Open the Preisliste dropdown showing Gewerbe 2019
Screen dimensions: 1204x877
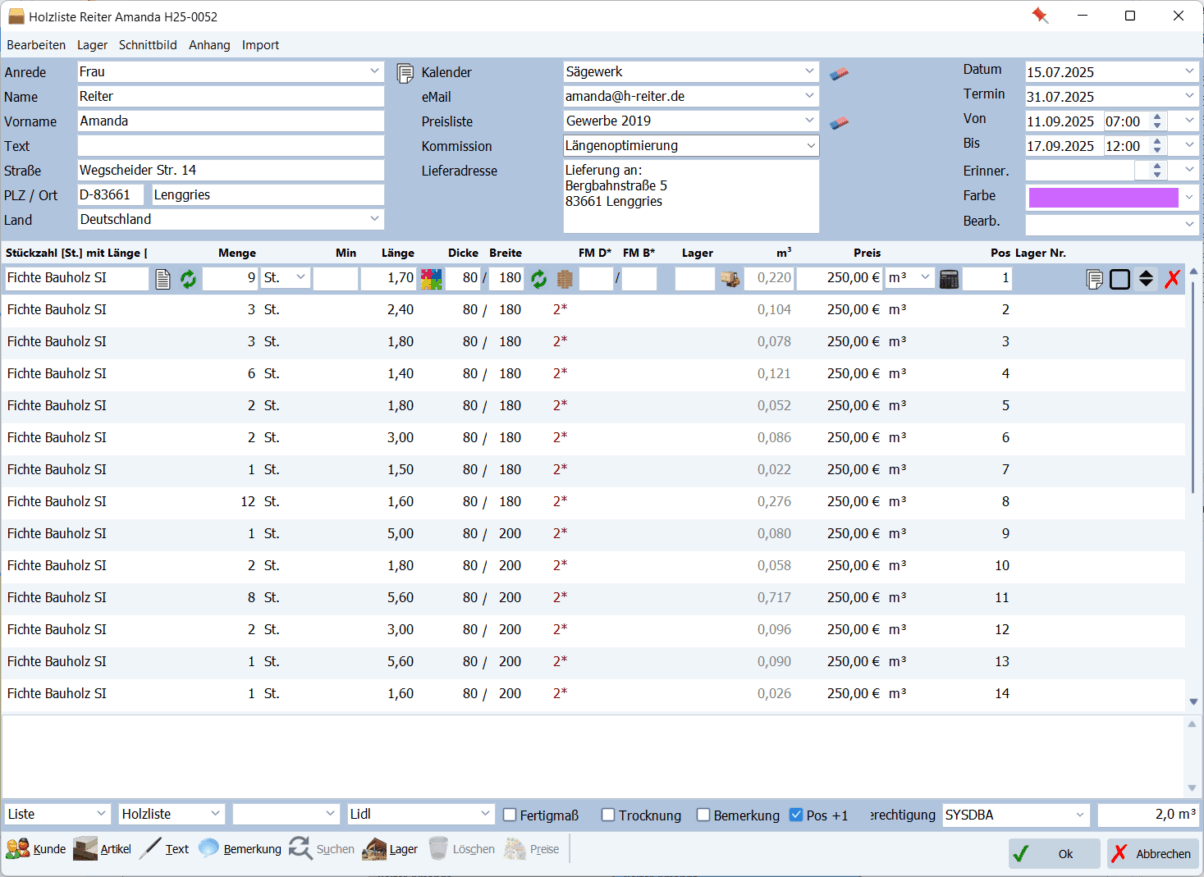pos(810,121)
